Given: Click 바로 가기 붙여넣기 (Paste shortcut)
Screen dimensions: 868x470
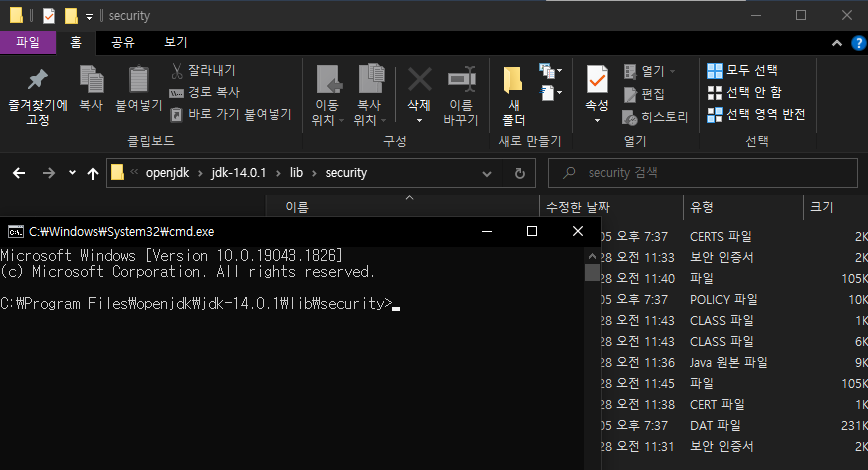Looking at the screenshot, I should click(x=231, y=115).
